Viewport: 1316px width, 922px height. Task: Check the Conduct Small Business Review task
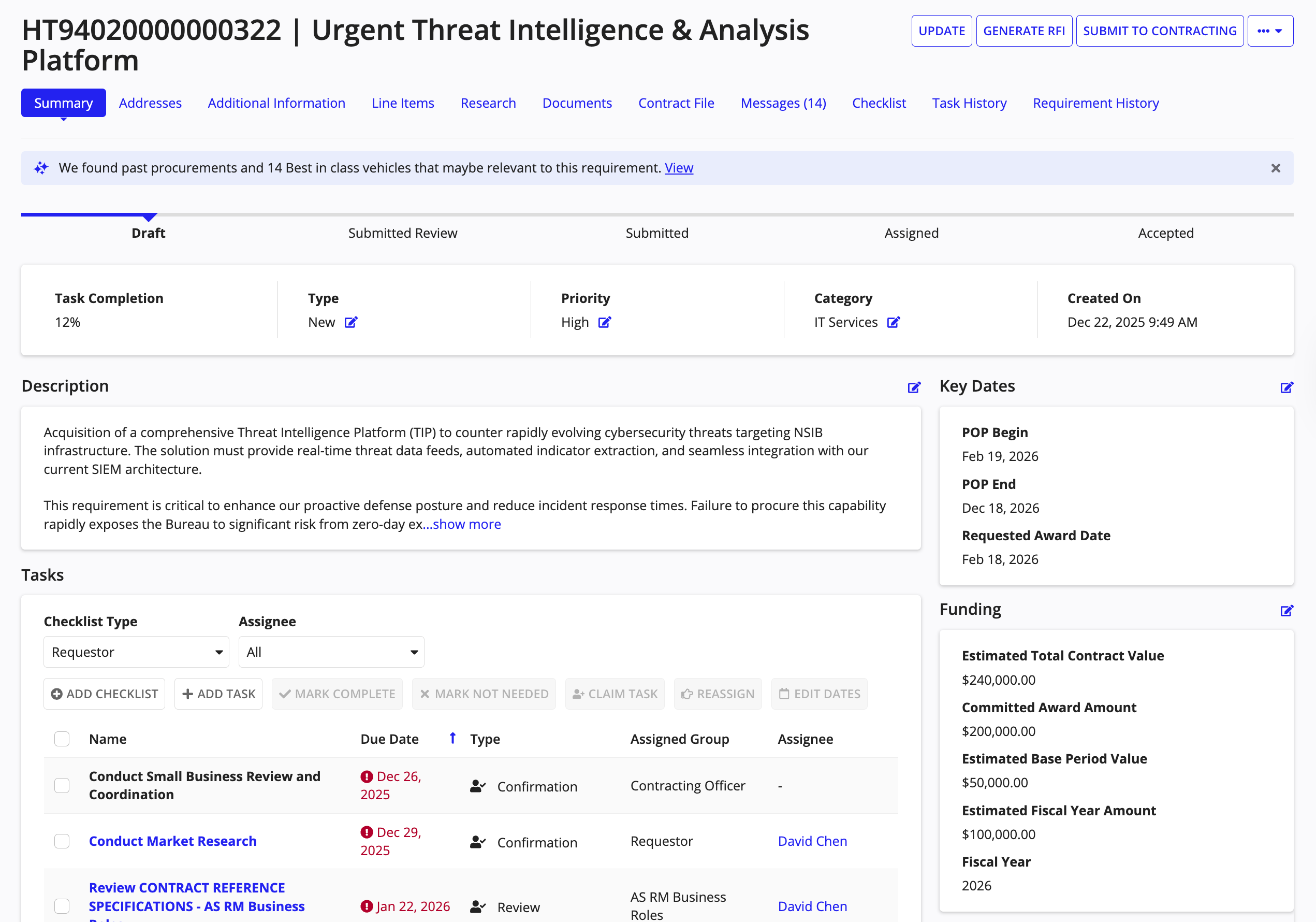click(x=62, y=786)
